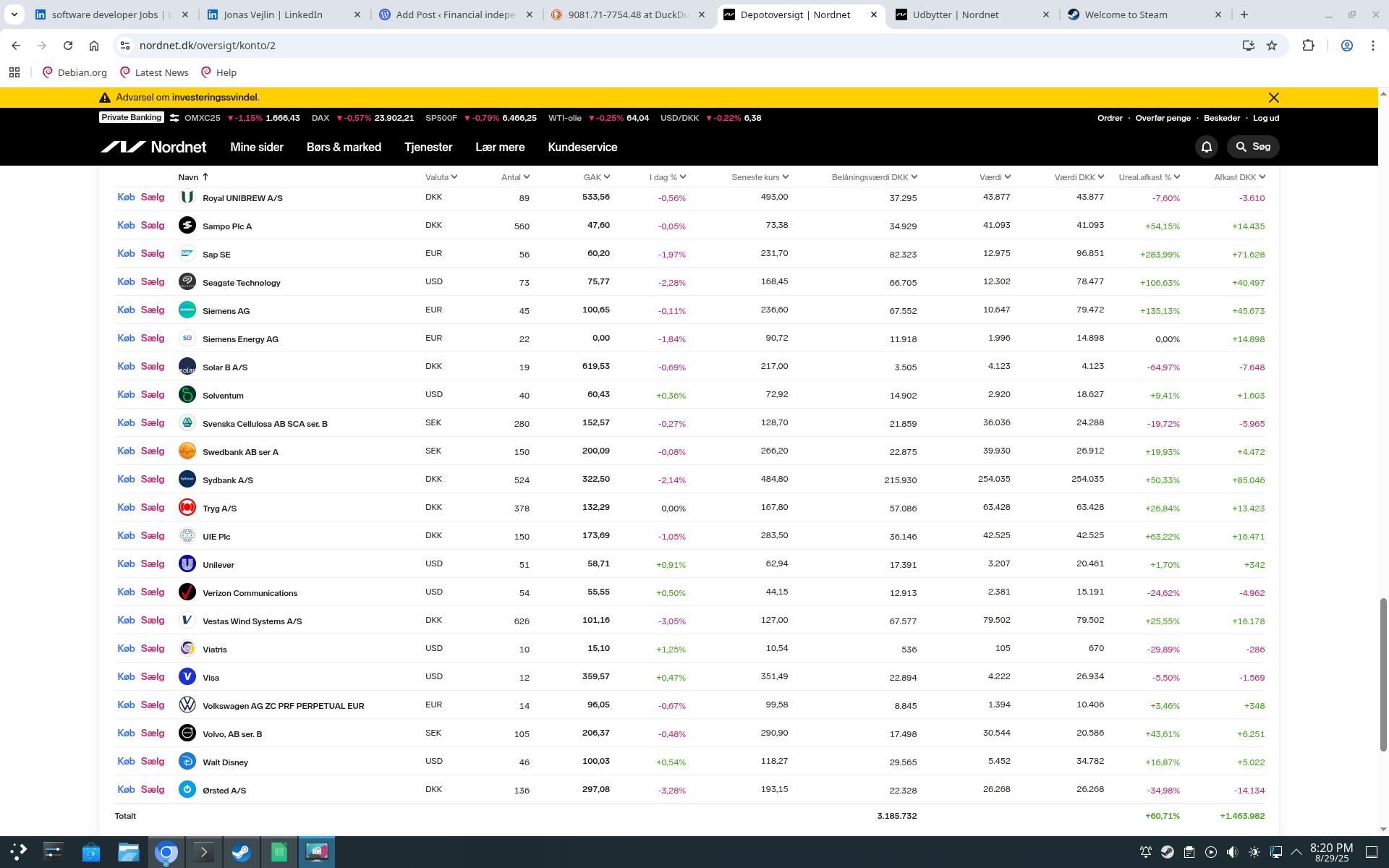Click Sælg for Walt Disney
The width and height of the screenshot is (1389, 868).
(x=153, y=761)
